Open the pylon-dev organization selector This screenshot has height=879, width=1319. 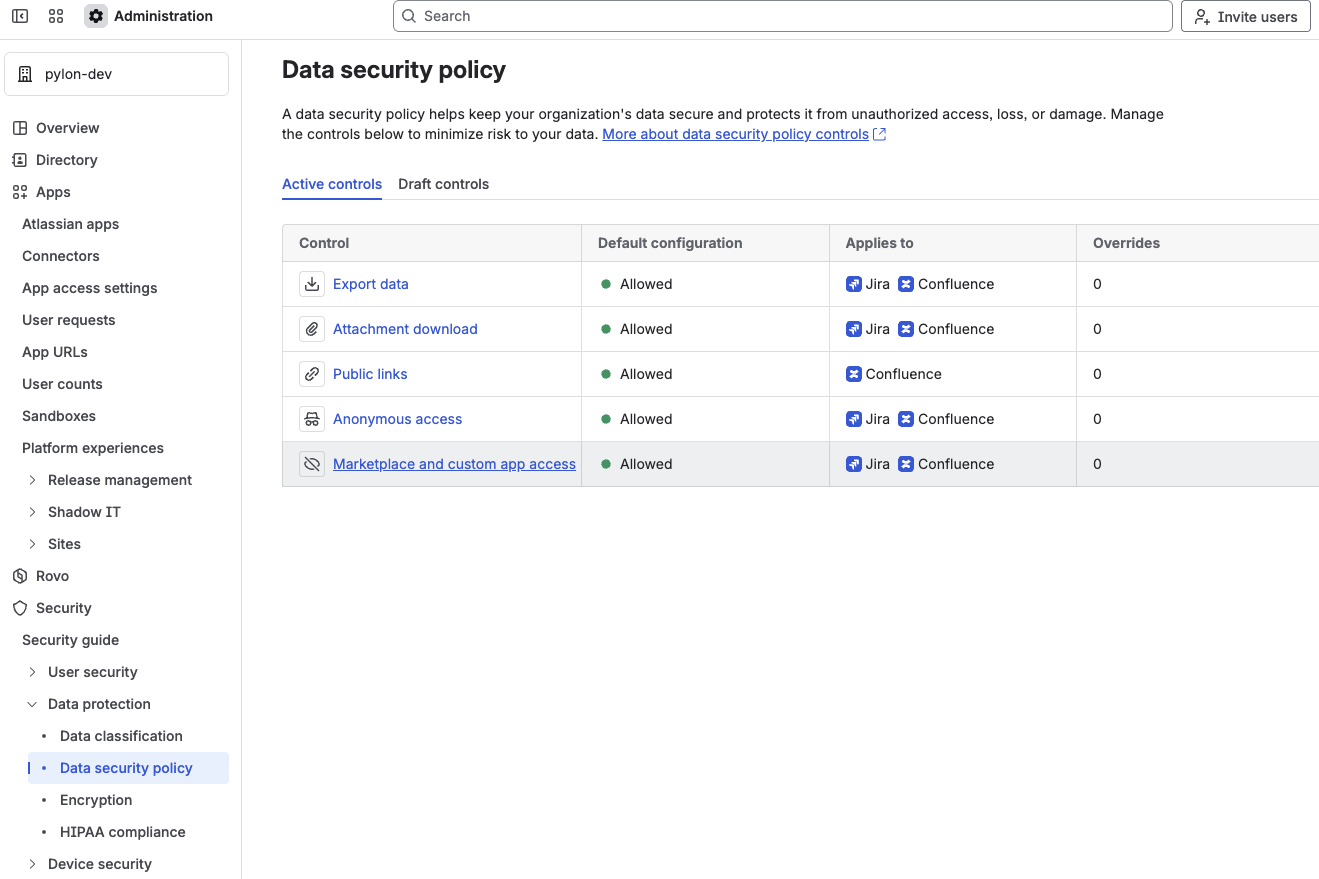(116, 74)
